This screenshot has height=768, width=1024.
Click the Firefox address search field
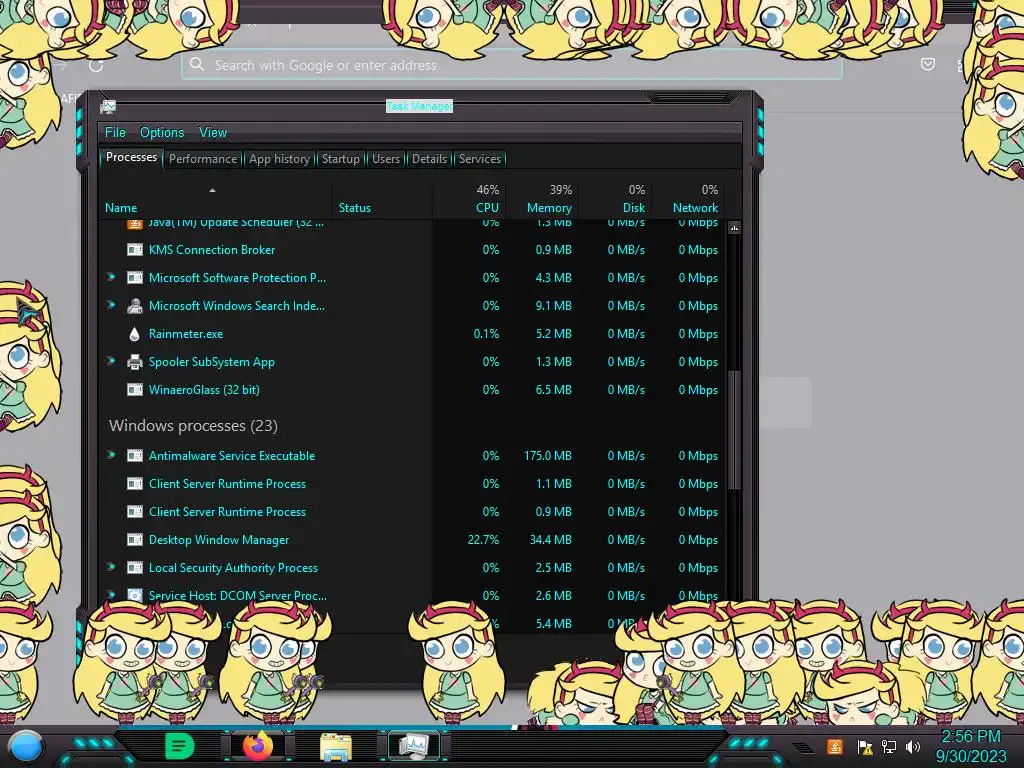pyautogui.click(x=511, y=65)
